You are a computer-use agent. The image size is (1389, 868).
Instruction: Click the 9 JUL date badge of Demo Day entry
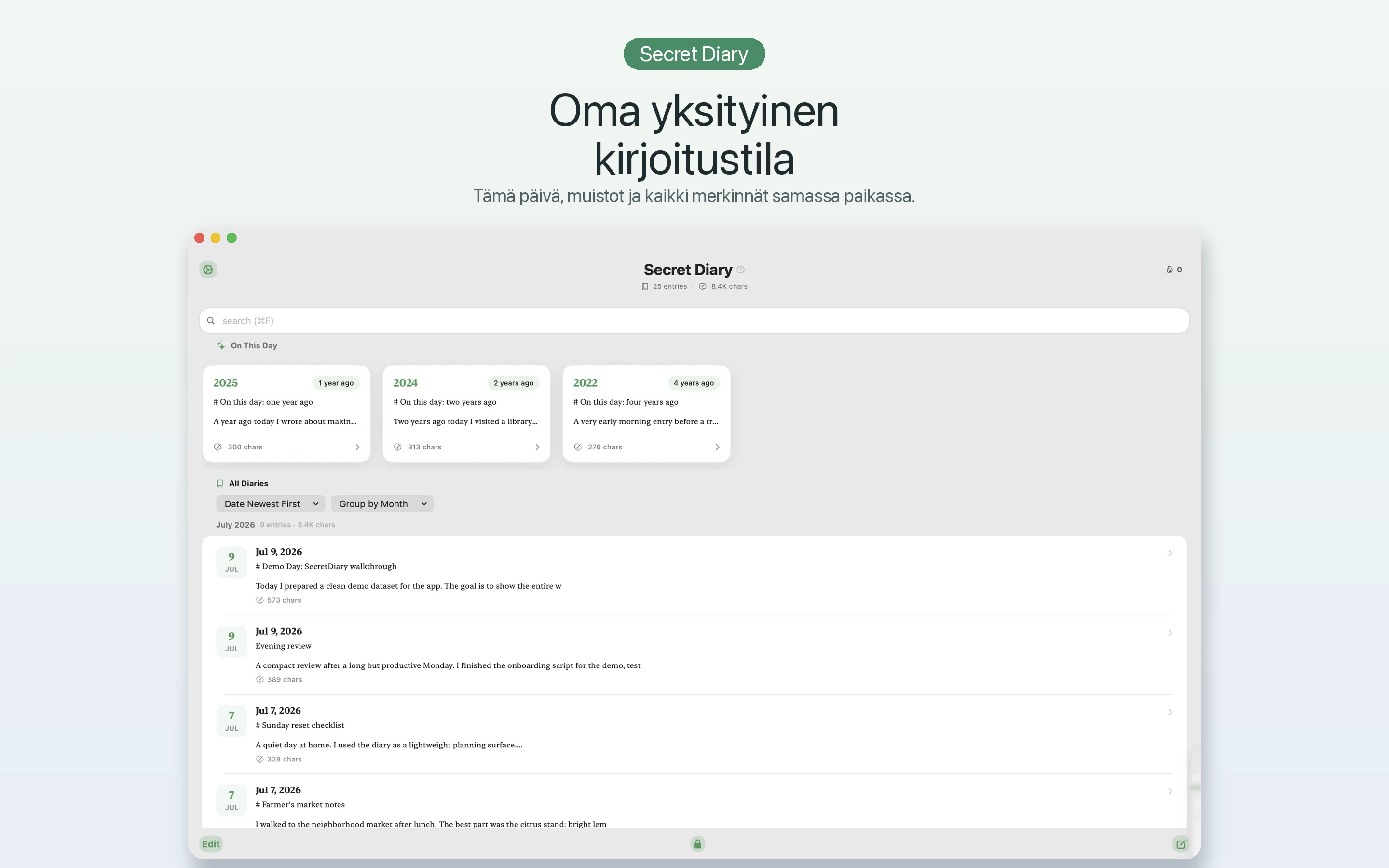pyautogui.click(x=231, y=562)
